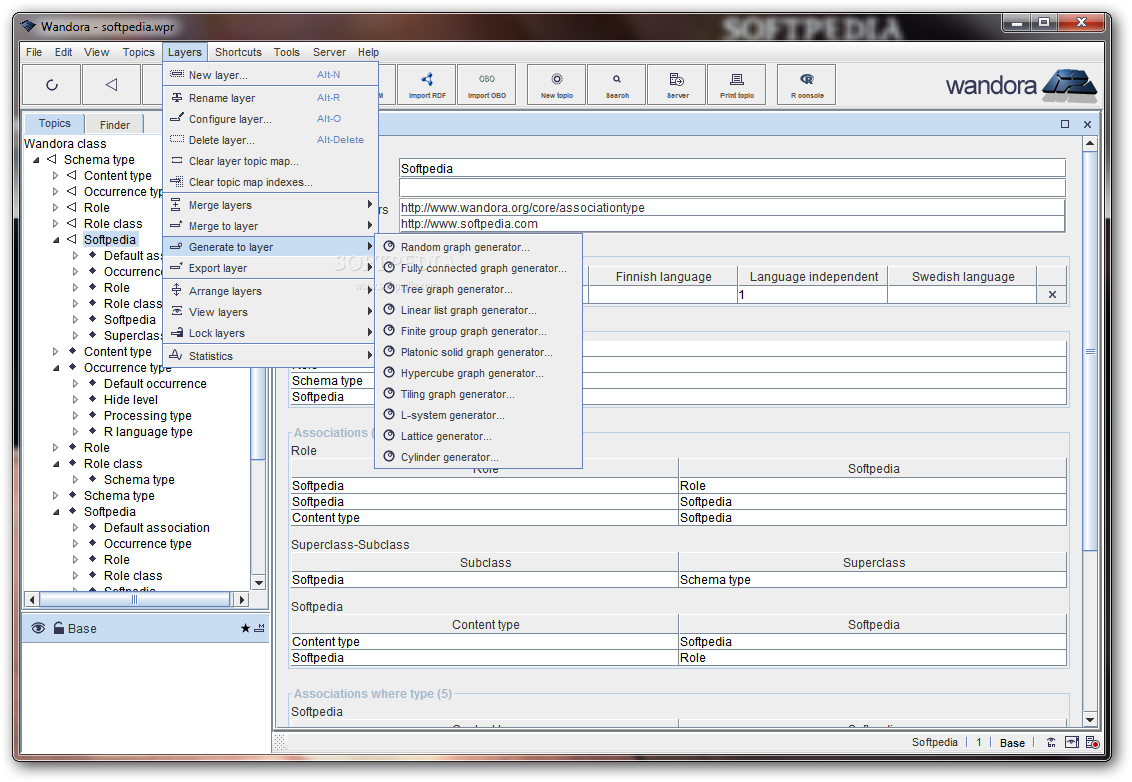The height and width of the screenshot is (782, 1132).
Task: Expand the Processing type node
Action: [x=75, y=416]
